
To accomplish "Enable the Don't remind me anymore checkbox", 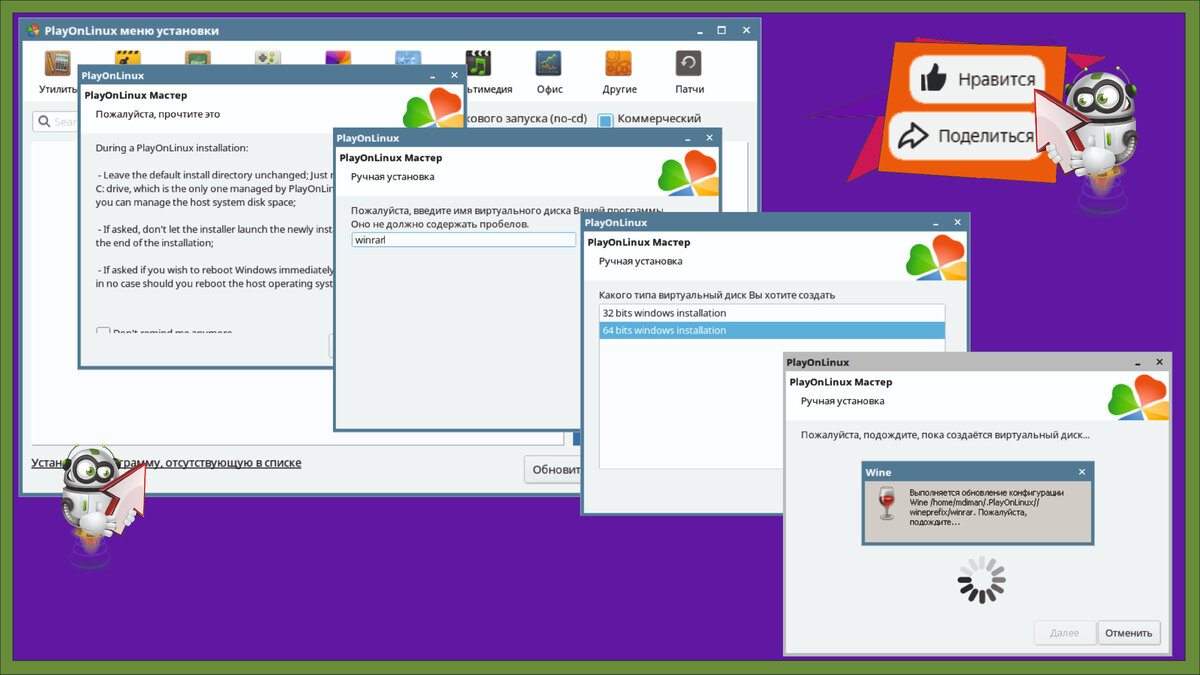I will coord(103,332).
